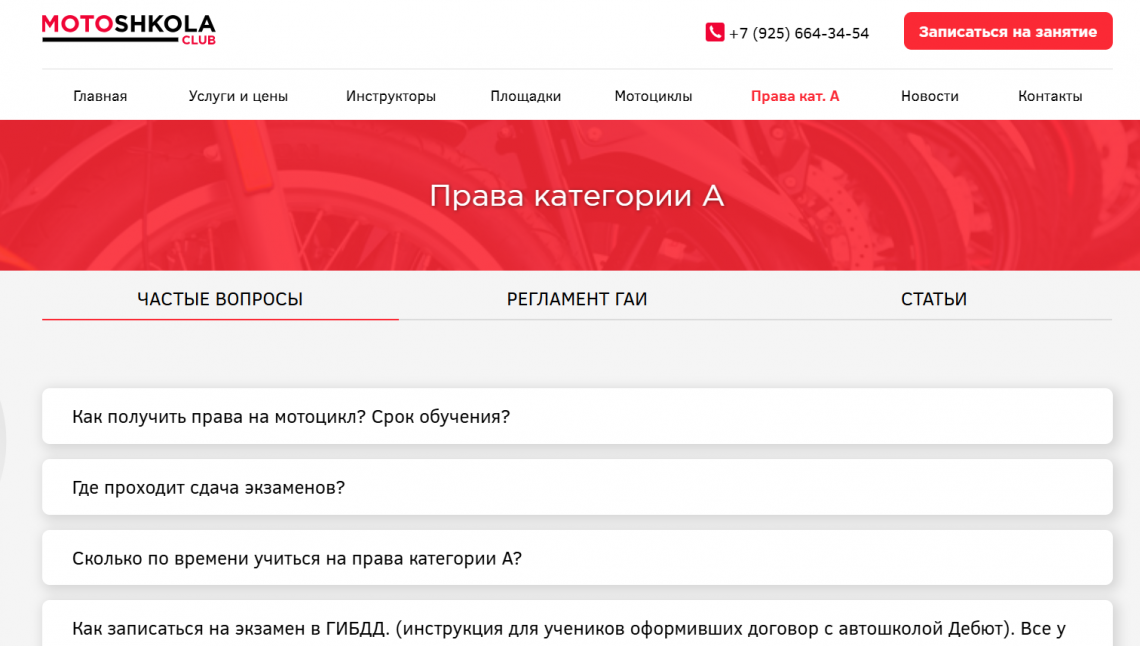1140x646 pixels.
Task: Switch to the 'РЕГЛАМЕНТ ГАИ' tab
Action: pyautogui.click(x=577, y=299)
